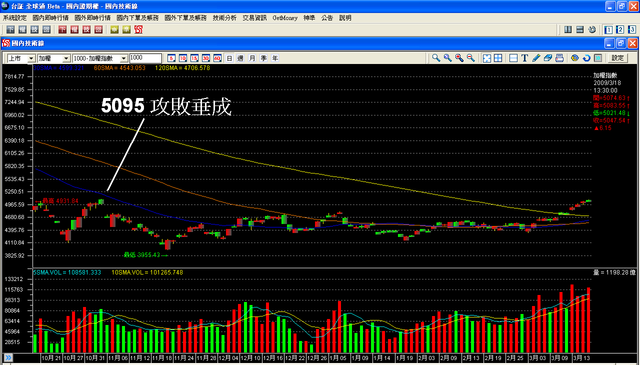This screenshot has width=640, height=365.
Task: Switch to layout page 3 icon
Action: [x=632, y=29]
